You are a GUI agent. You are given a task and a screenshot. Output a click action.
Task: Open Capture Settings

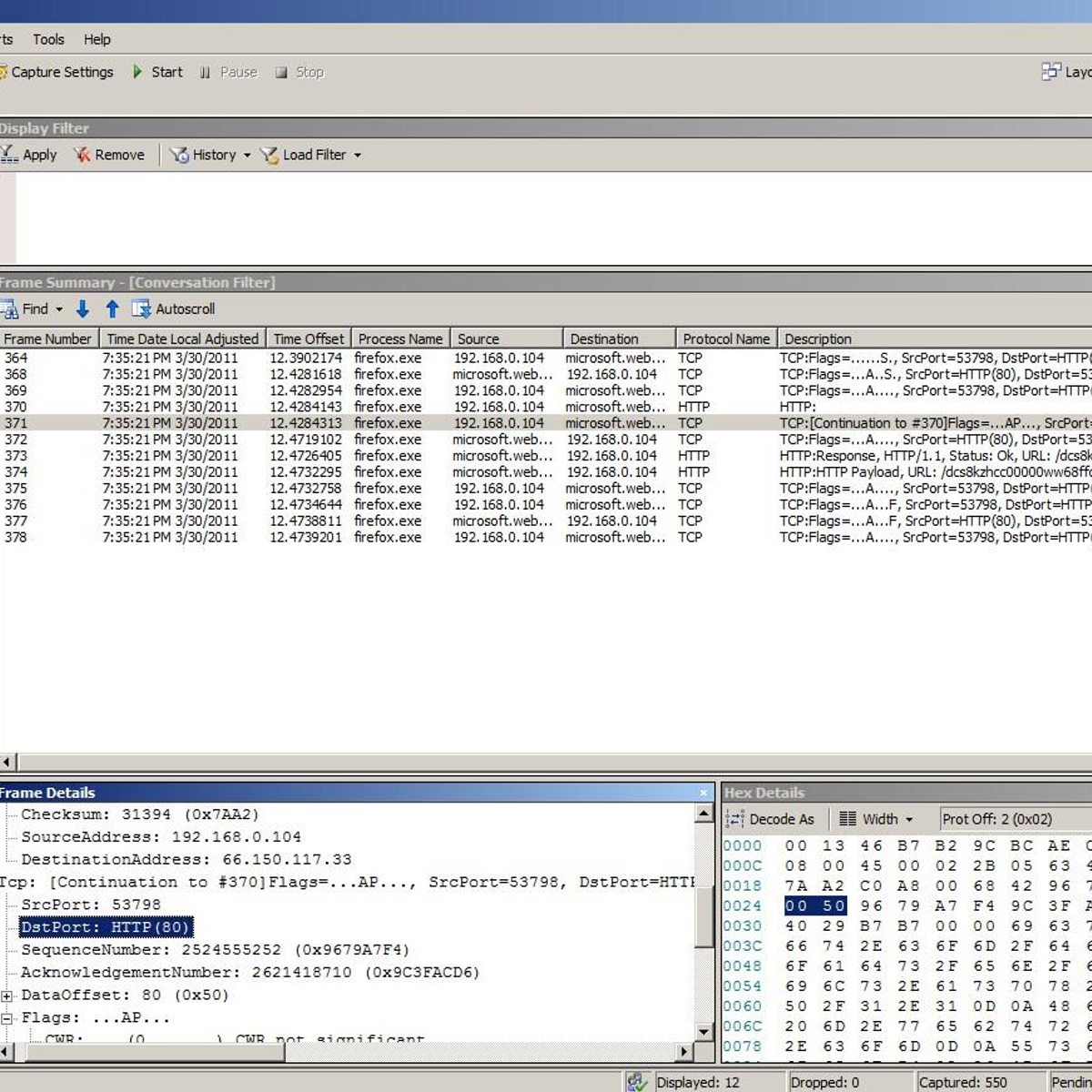coord(56,72)
